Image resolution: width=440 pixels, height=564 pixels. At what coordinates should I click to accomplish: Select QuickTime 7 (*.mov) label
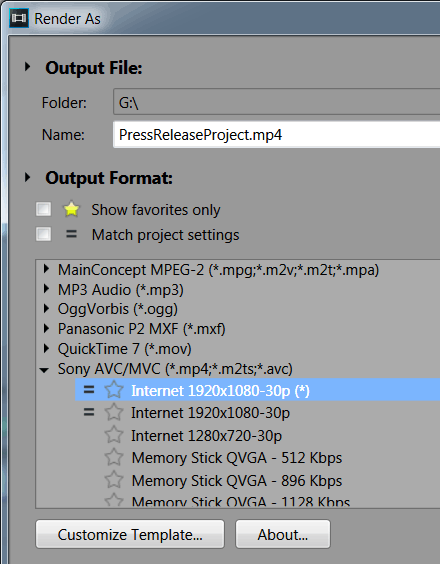click(x=124, y=349)
